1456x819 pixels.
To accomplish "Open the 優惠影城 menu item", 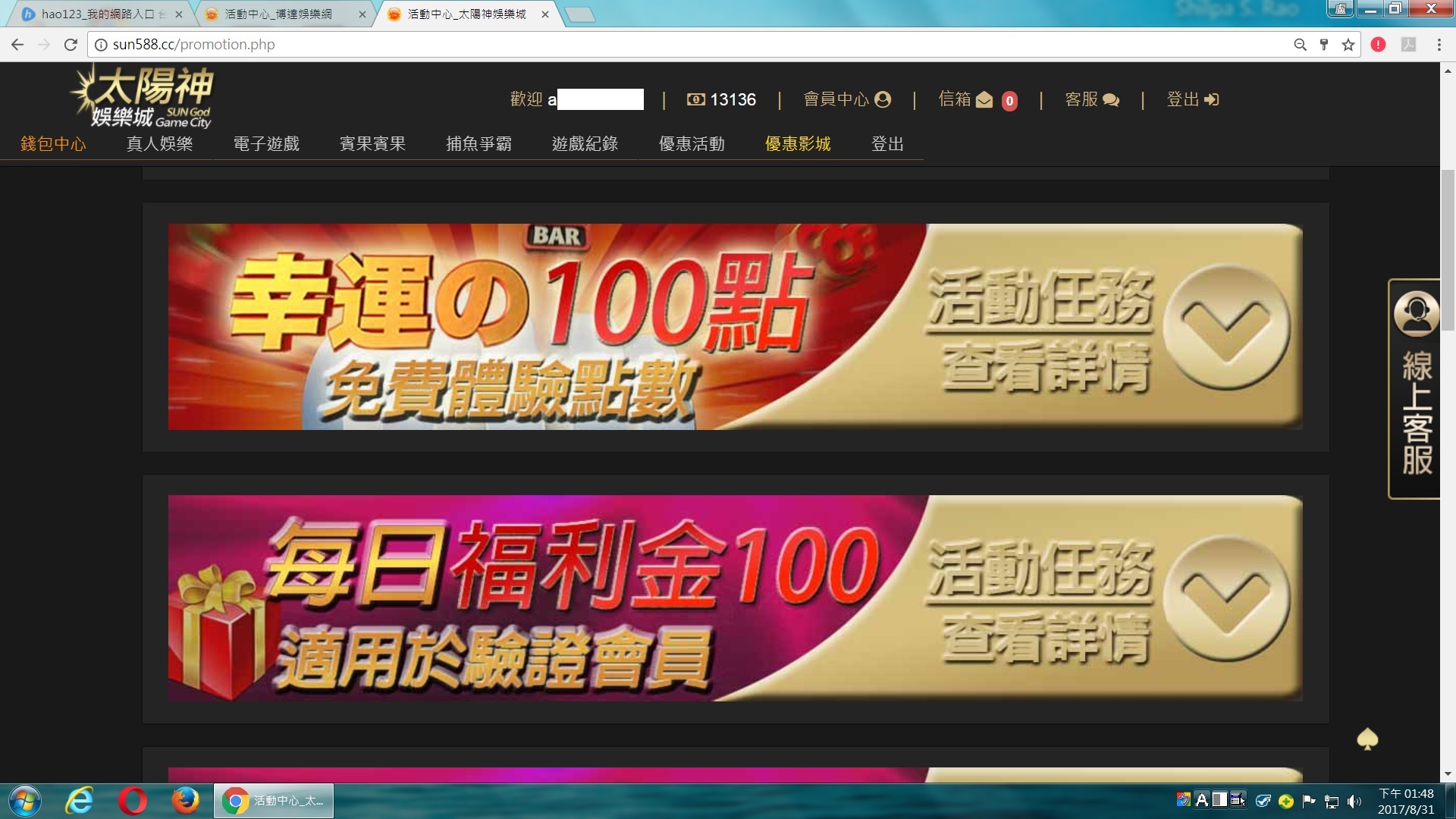I will (x=798, y=144).
